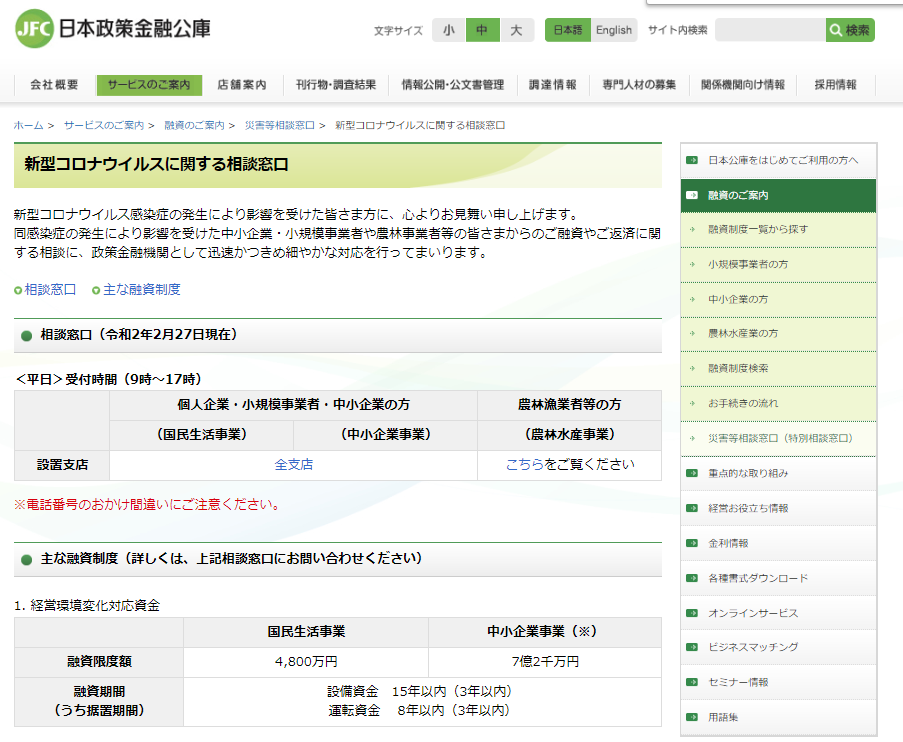
Task: Set text size to 大
Action: click(x=516, y=30)
